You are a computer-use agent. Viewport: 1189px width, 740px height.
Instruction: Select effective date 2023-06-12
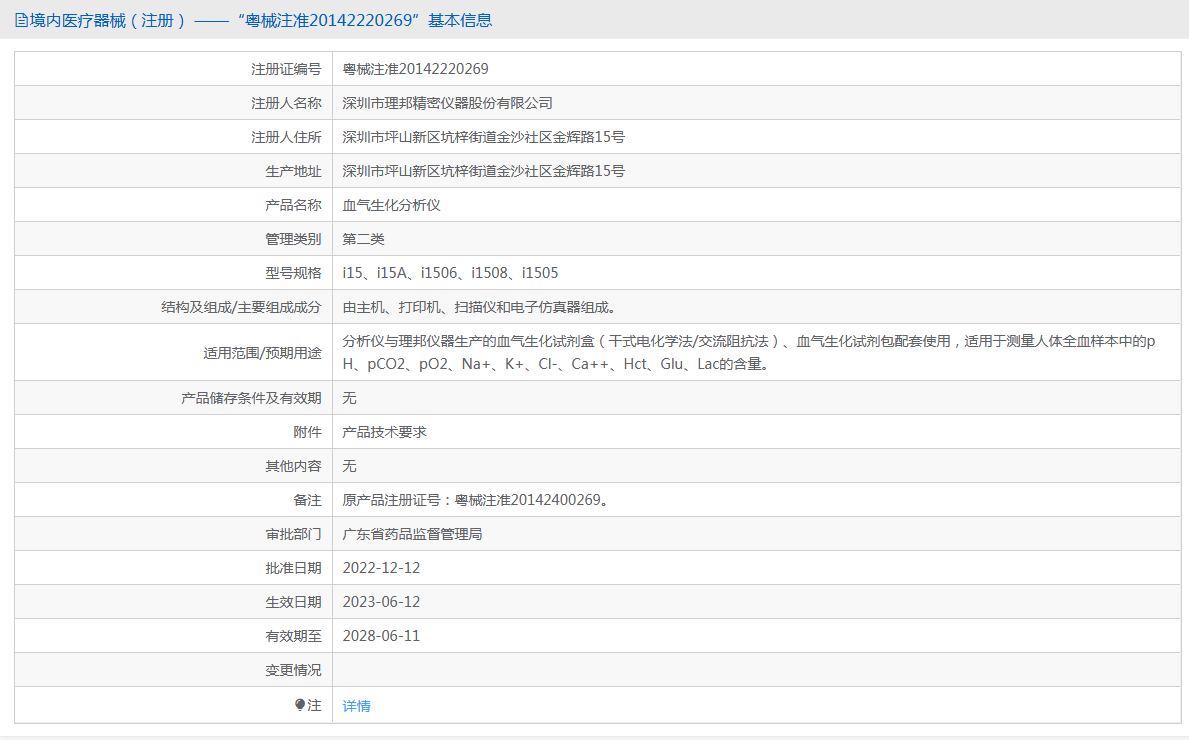tap(381, 602)
